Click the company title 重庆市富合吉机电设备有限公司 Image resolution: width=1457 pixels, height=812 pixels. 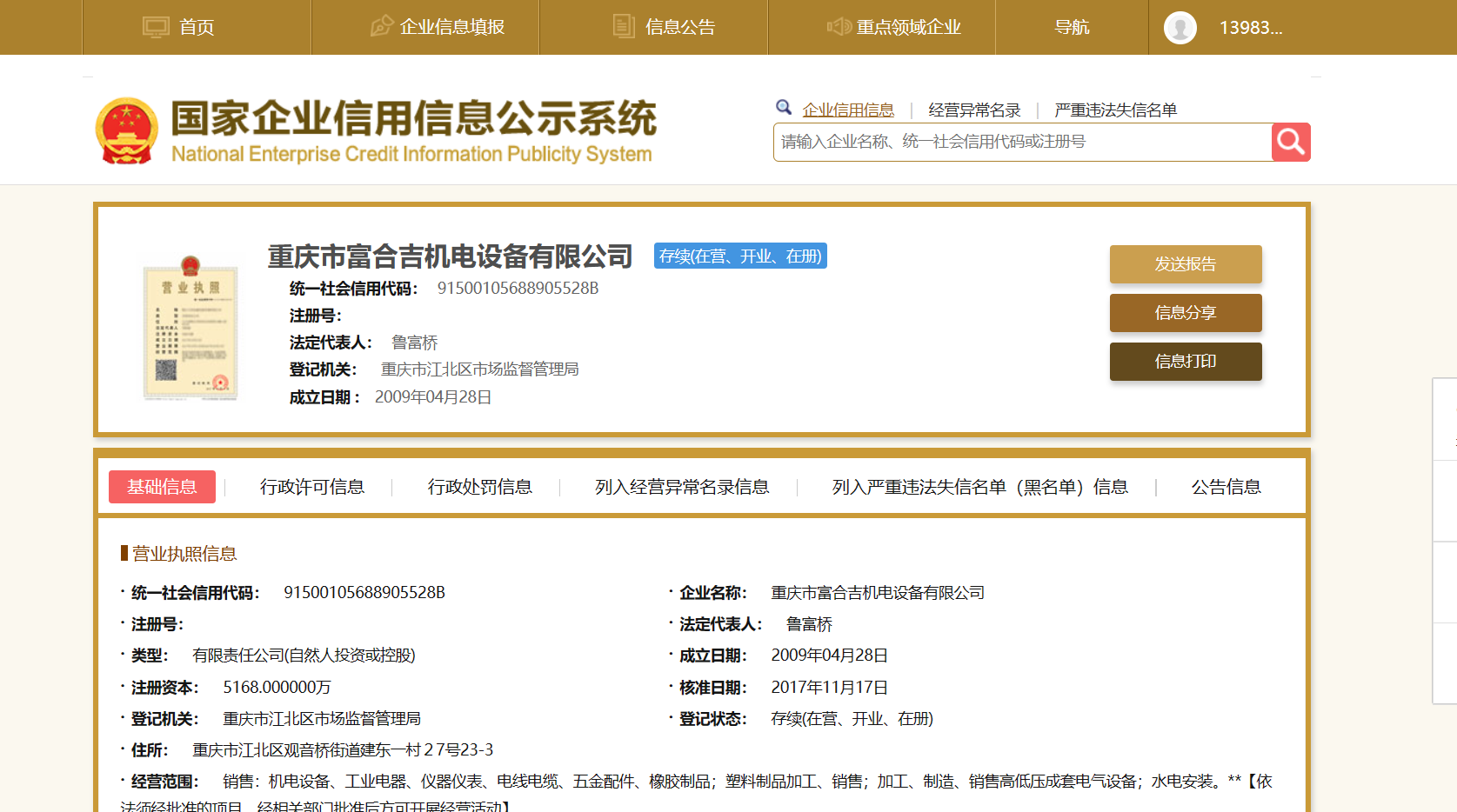451,256
